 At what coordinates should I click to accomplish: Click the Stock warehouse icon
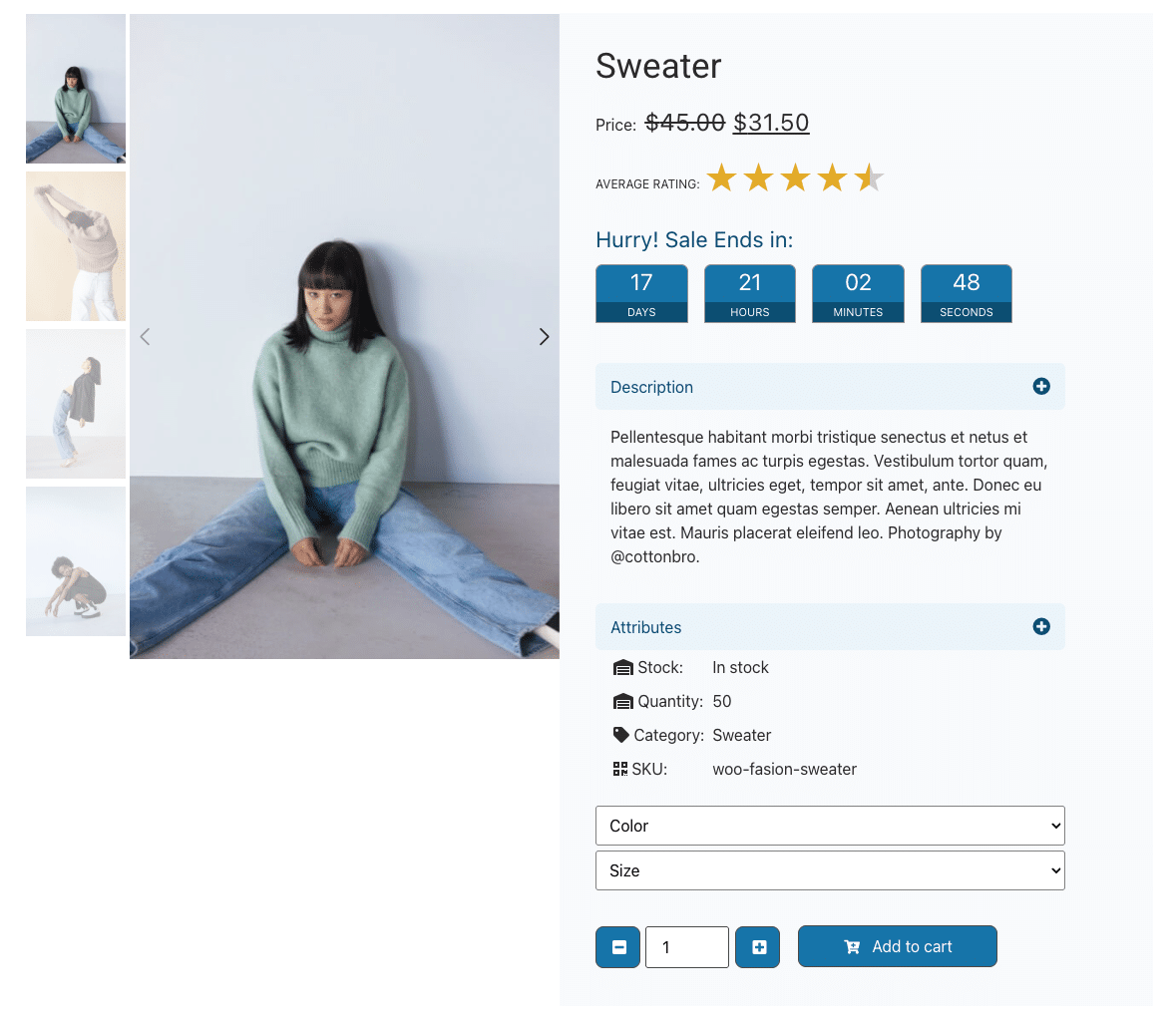click(x=623, y=668)
